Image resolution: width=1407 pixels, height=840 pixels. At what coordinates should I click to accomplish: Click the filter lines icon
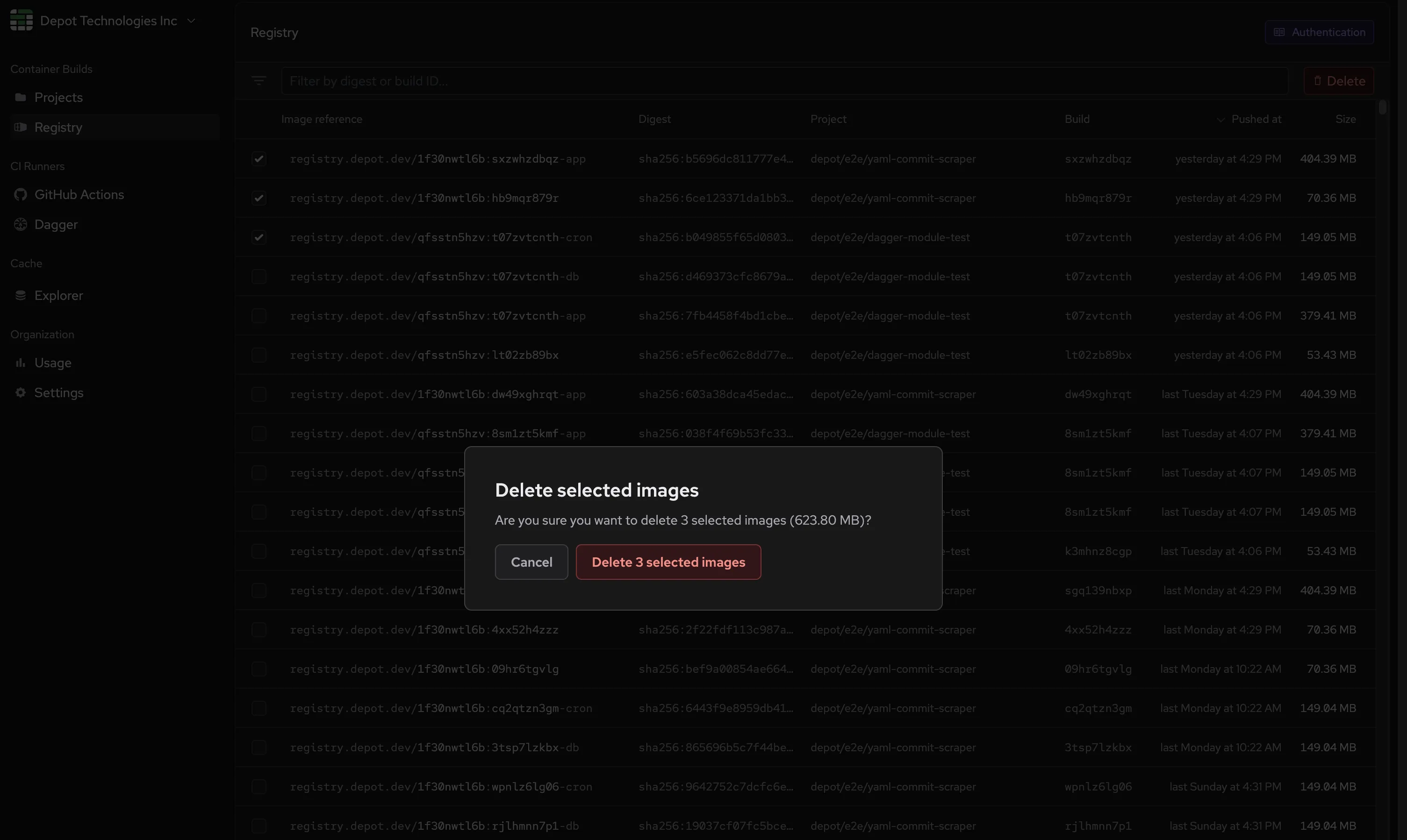point(259,81)
